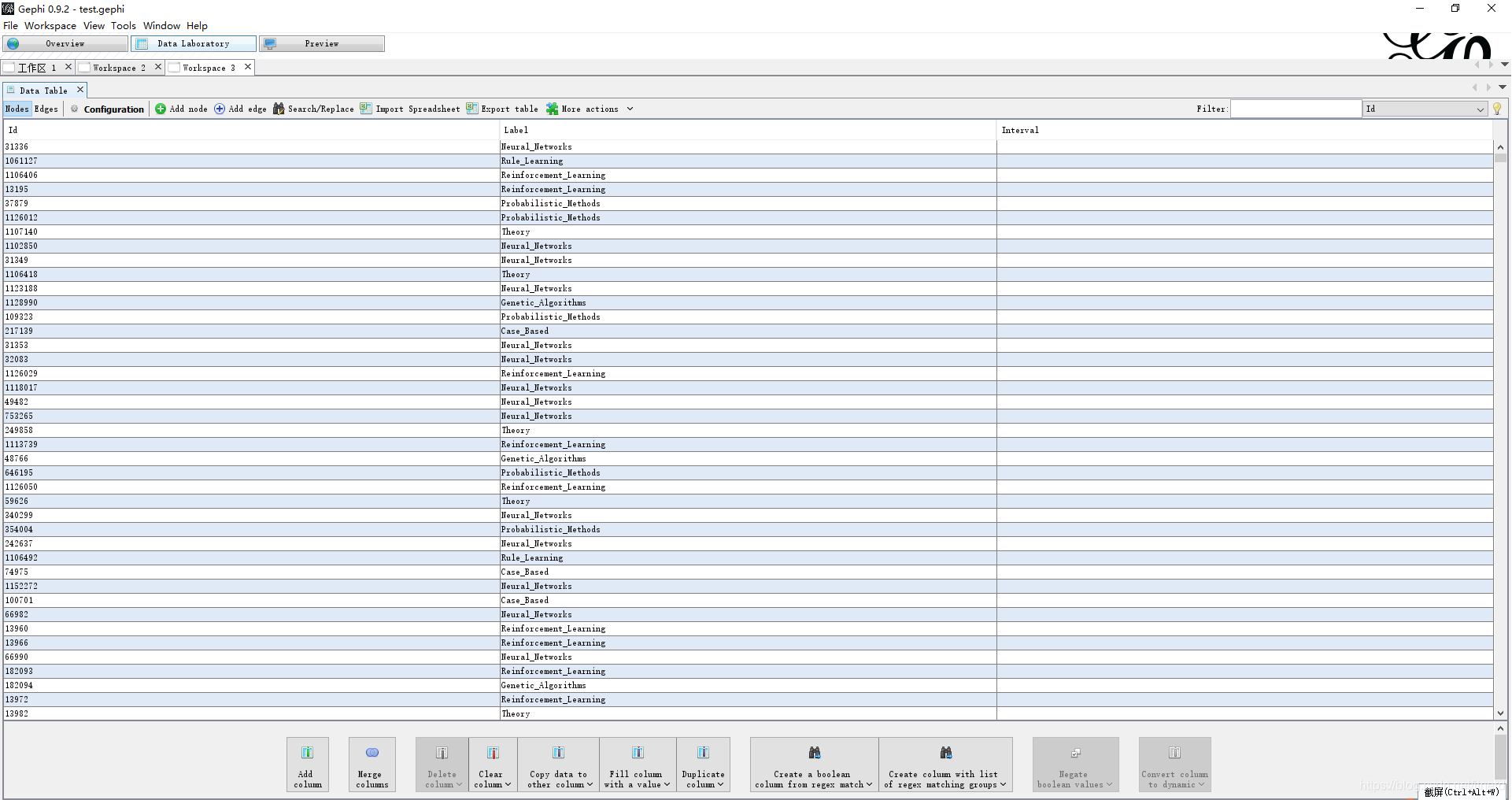
Task: Toggle the Edges table view
Action: tap(46, 109)
